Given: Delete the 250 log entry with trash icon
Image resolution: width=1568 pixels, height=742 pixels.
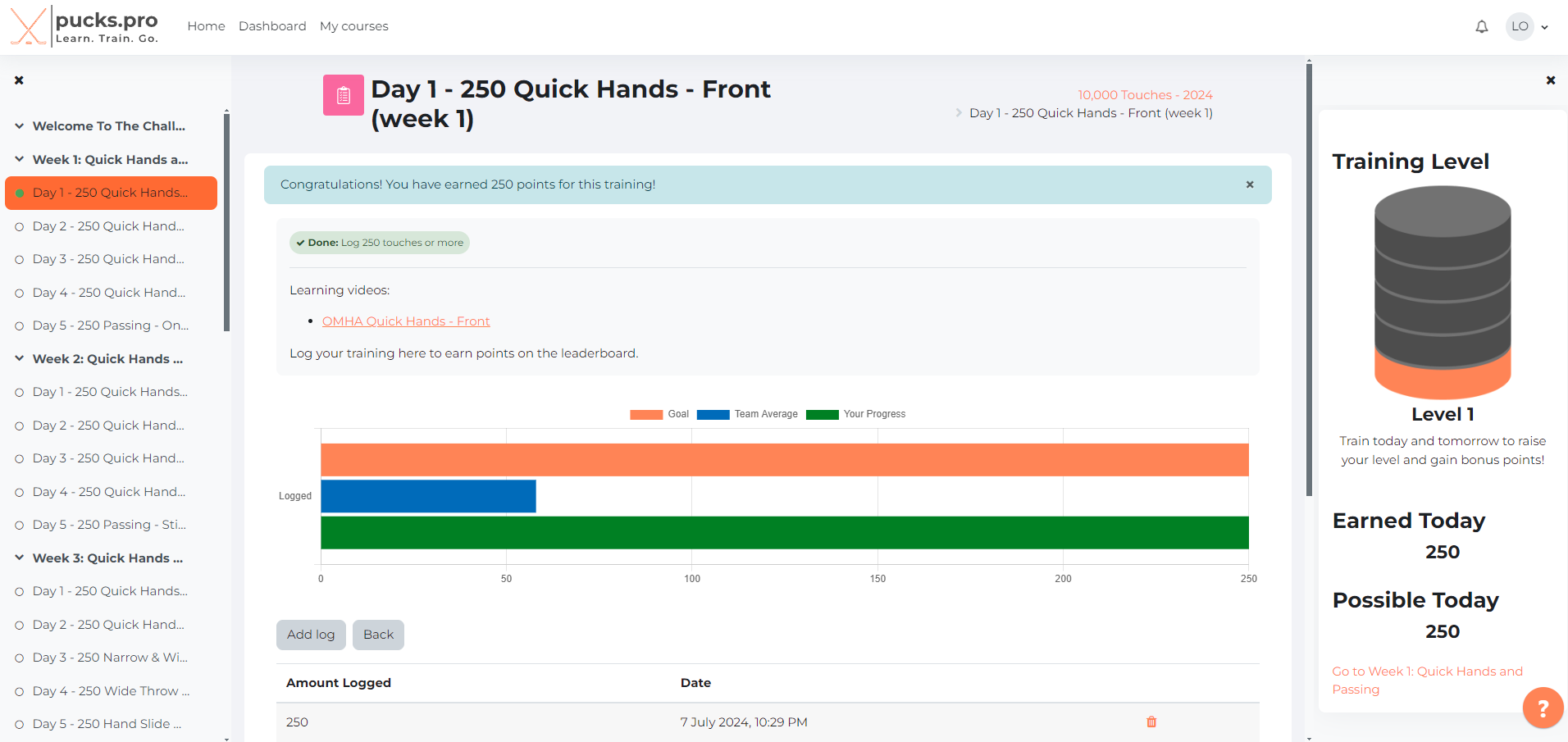Looking at the screenshot, I should (1151, 722).
